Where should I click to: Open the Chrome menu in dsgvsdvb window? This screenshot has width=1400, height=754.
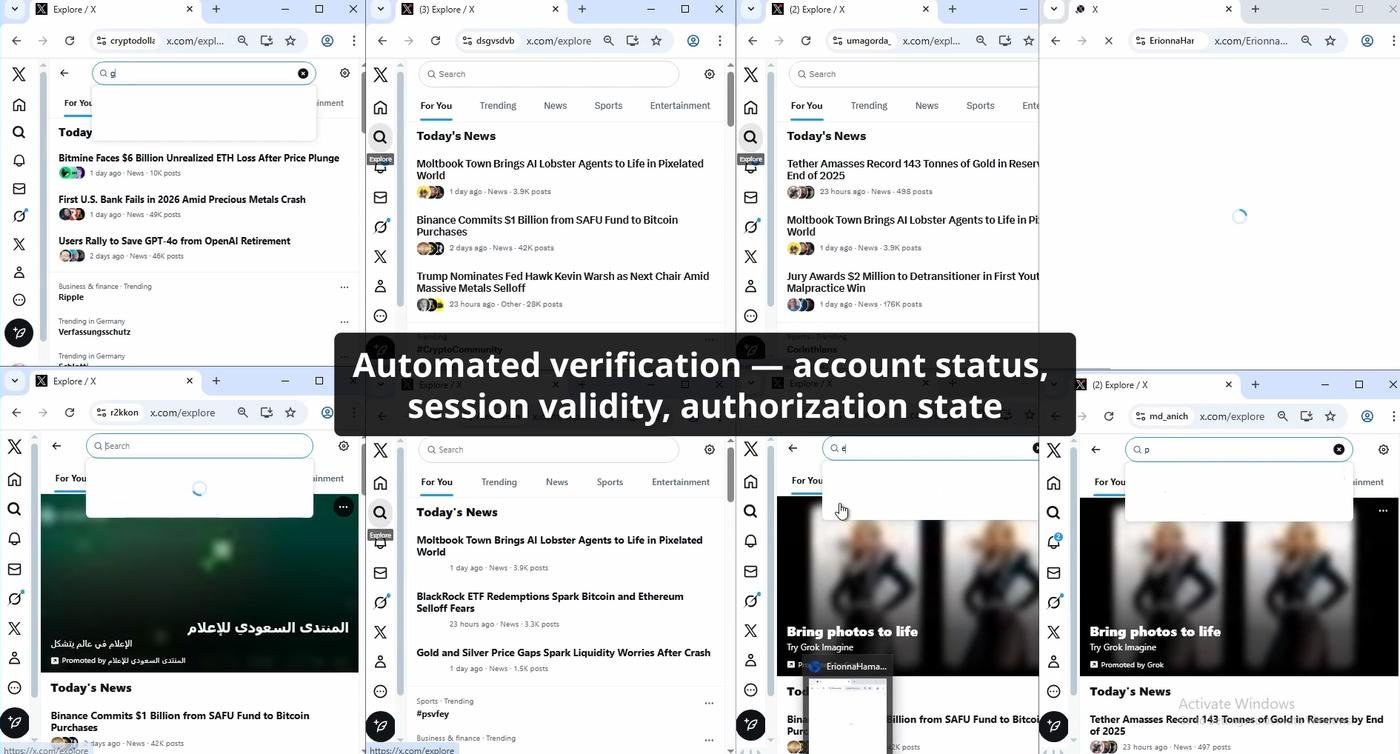click(x=719, y=41)
